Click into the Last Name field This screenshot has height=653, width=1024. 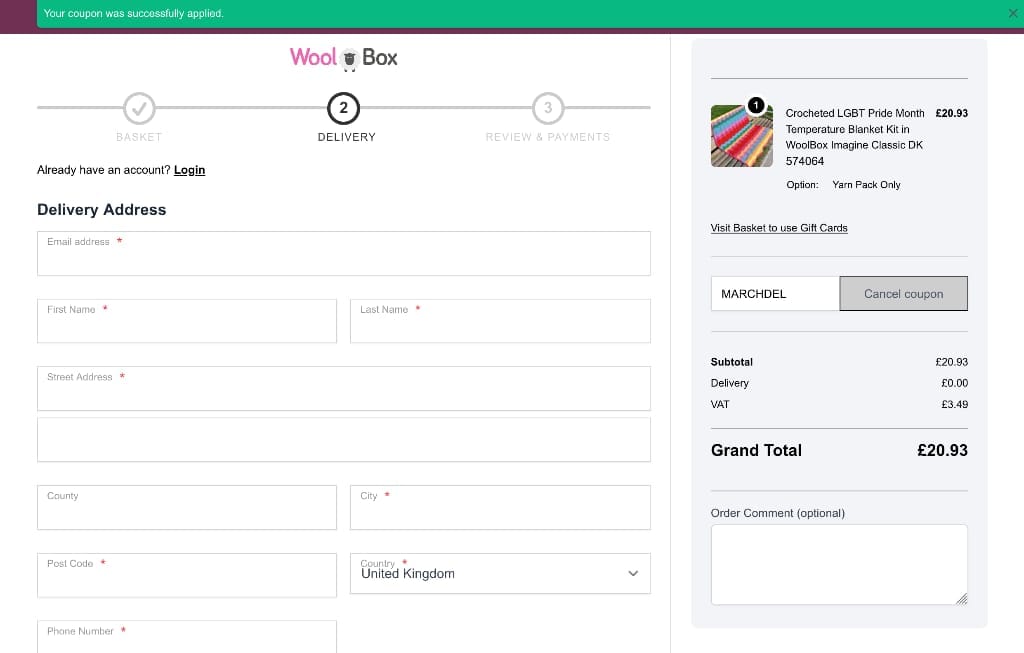(x=500, y=321)
